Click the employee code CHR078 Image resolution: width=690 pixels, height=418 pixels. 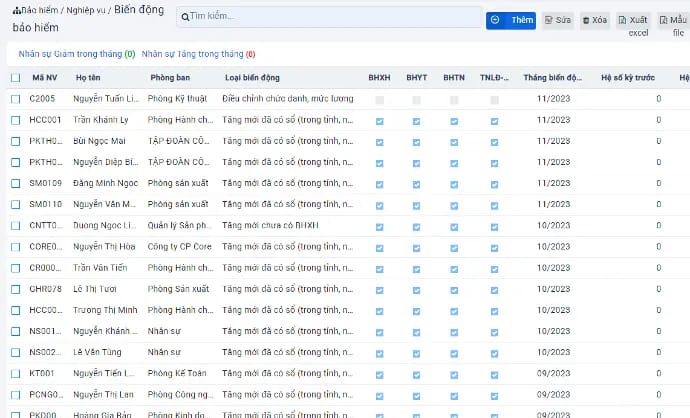pyautogui.click(x=45, y=289)
